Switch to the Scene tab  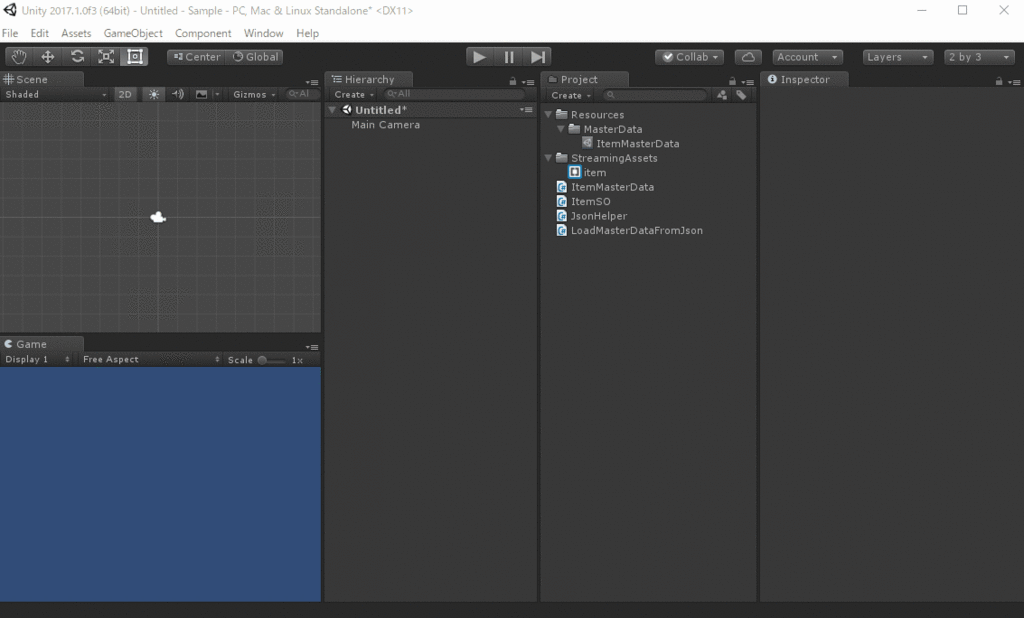pos(41,79)
